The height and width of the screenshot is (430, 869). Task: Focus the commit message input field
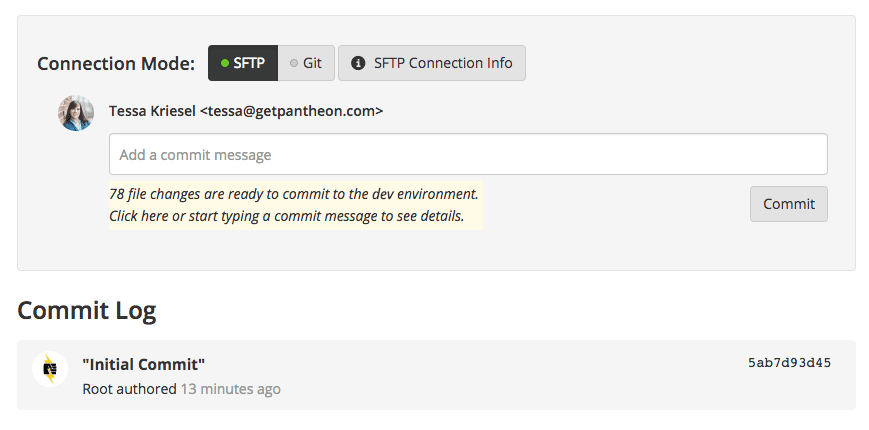click(x=468, y=154)
